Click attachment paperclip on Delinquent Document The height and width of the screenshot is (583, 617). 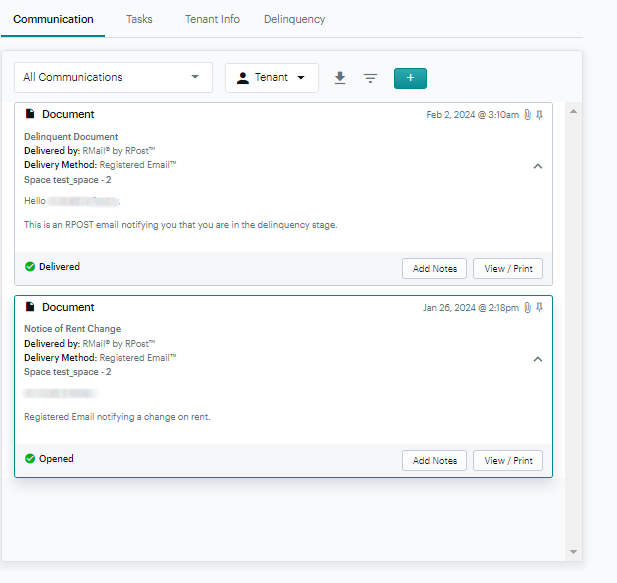click(528, 115)
